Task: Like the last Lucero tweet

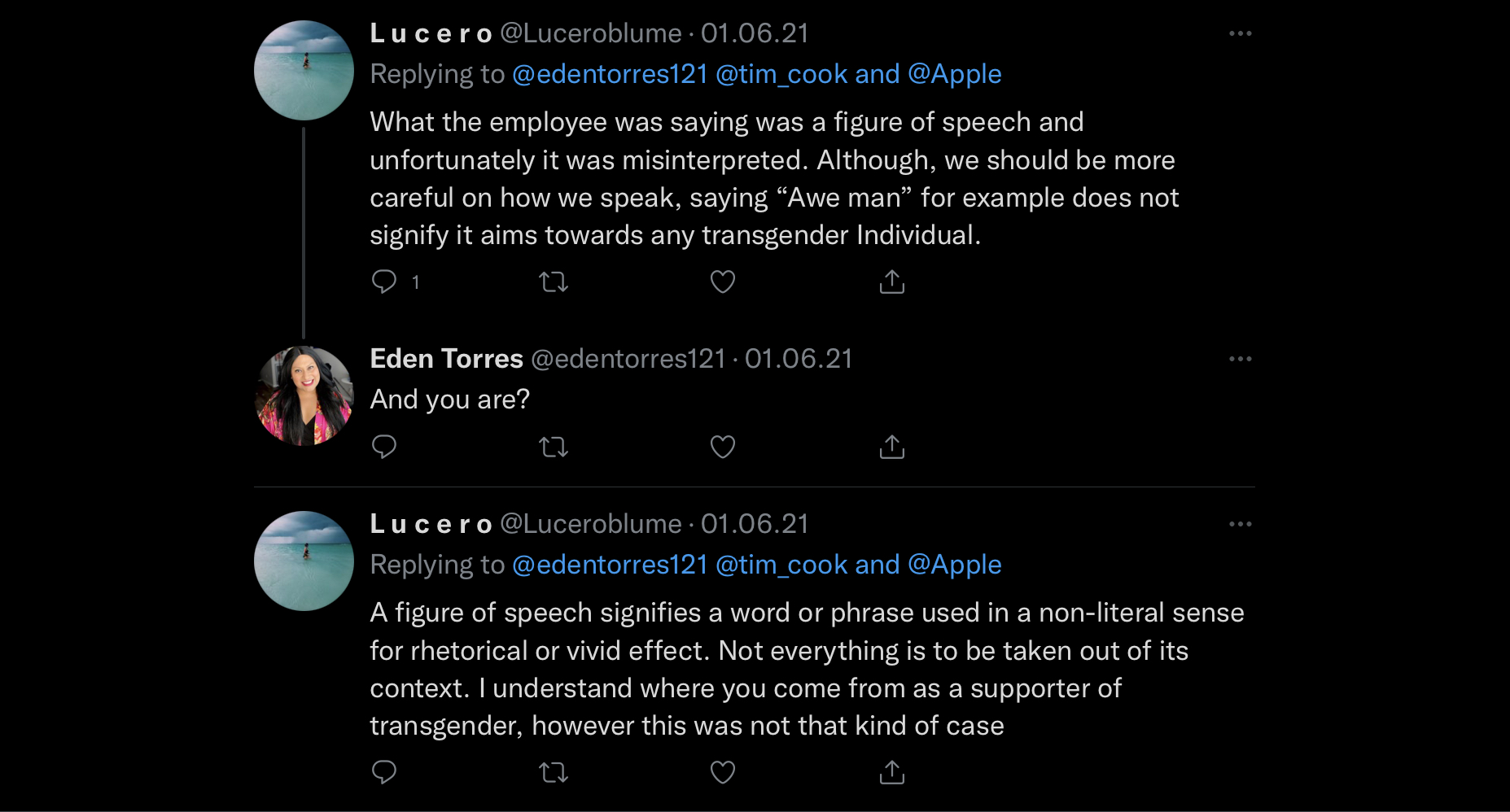Action: pos(723,772)
